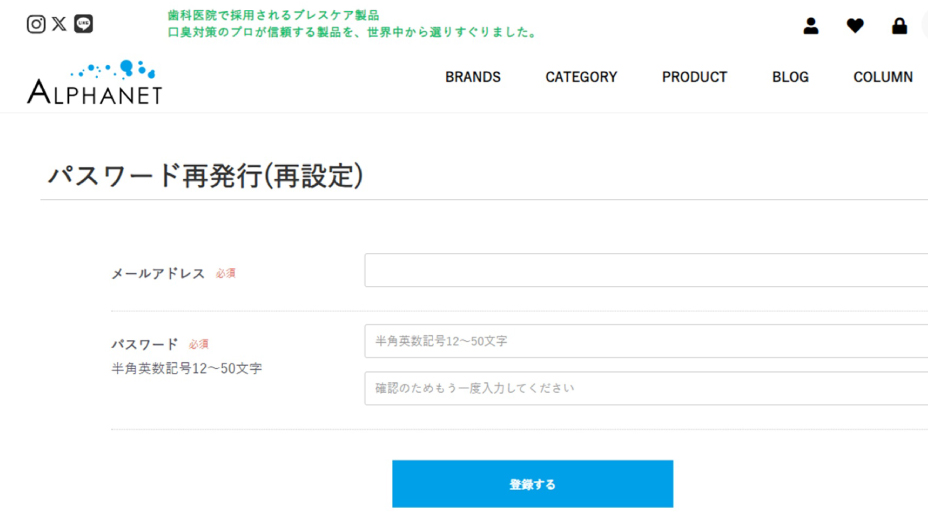This screenshot has height=522, width=928.
Task: Open the user account icon
Action: (811, 26)
